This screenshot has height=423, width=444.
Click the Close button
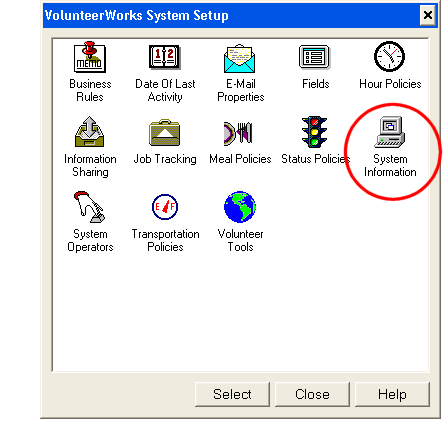pos(312,394)
